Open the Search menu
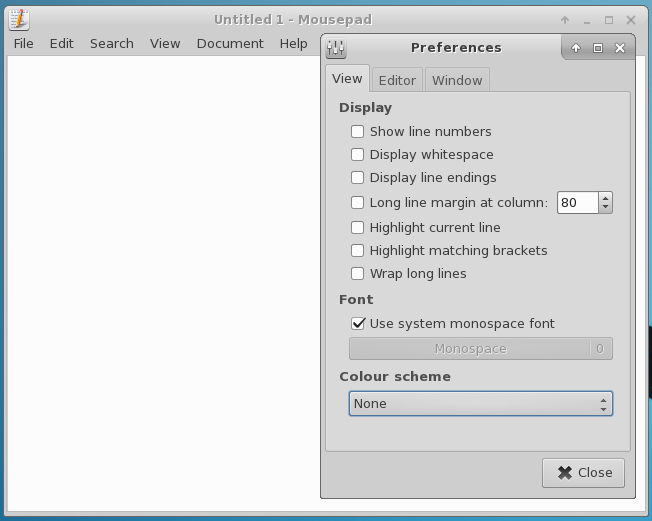This screenshot has height=521, width=652. [x=111, y=43]
